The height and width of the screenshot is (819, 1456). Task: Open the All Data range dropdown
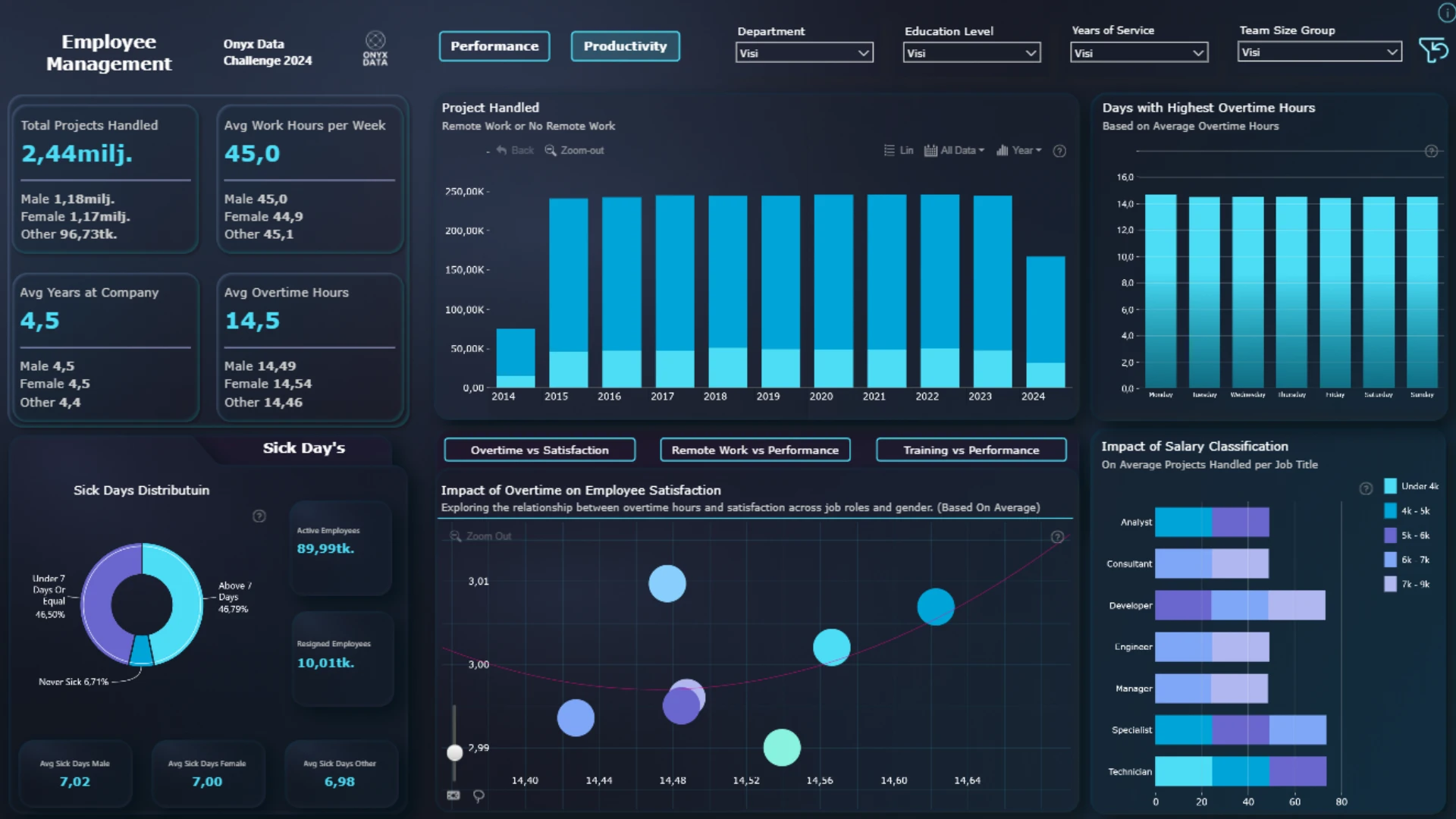(x=955, y=150)
